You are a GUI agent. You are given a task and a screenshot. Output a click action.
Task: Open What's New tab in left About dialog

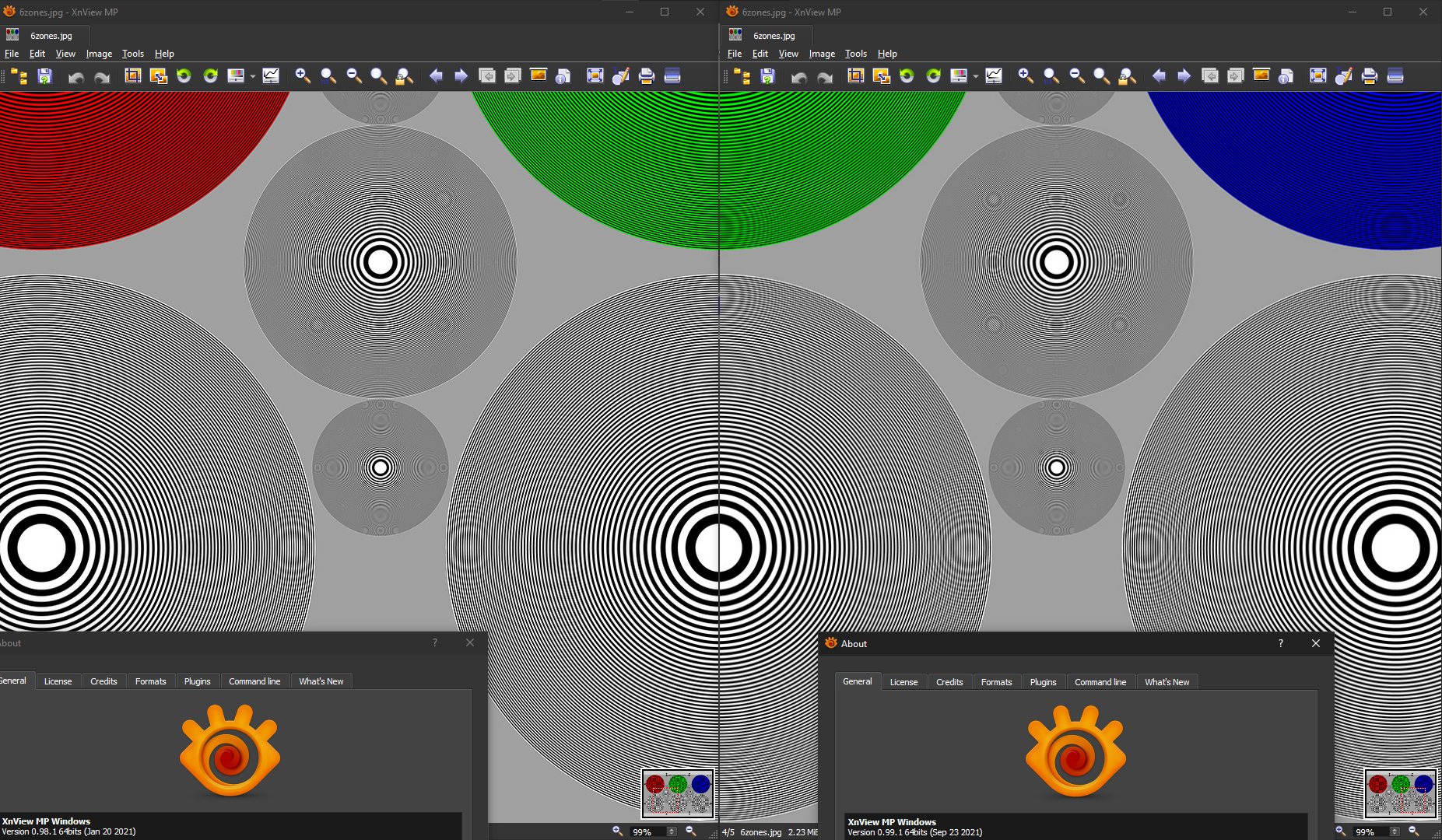(x=321, y=681)
